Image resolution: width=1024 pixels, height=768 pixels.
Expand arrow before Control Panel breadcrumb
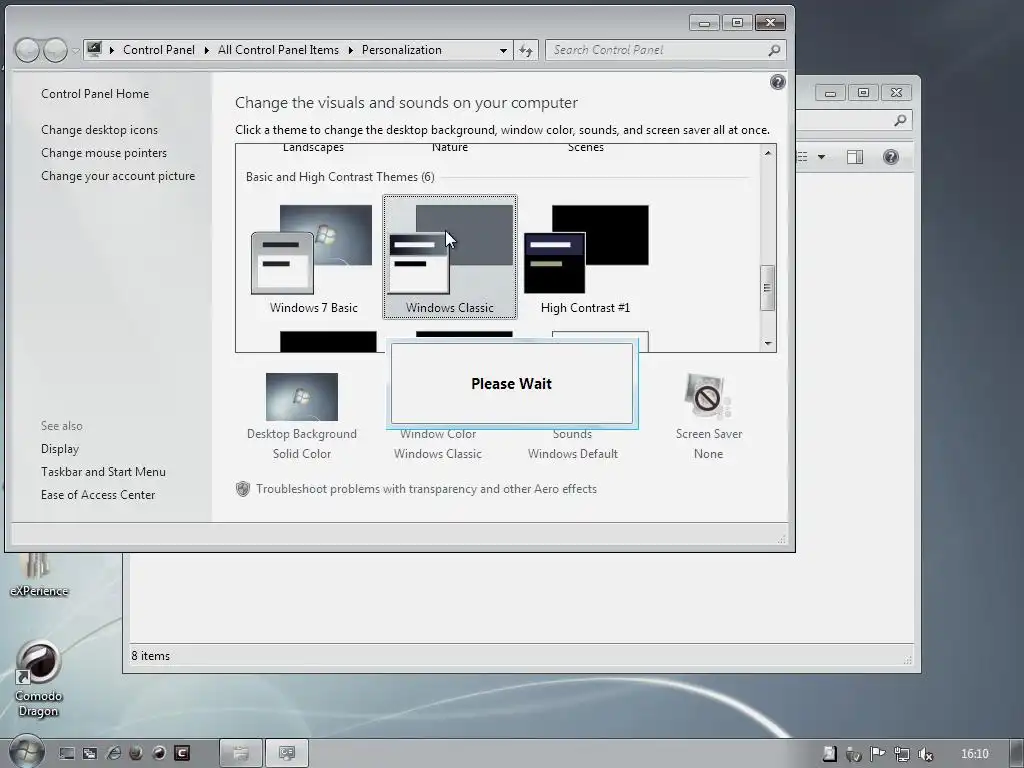pyautogui.click(x=112, y=50)
